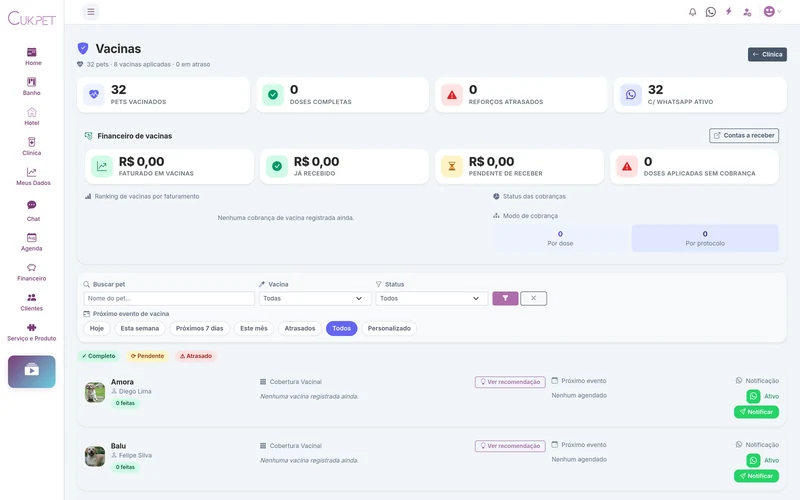This screenshot has width=800, height=500.
Task: Click the Nome do pet search field
Action: [169, 298]
